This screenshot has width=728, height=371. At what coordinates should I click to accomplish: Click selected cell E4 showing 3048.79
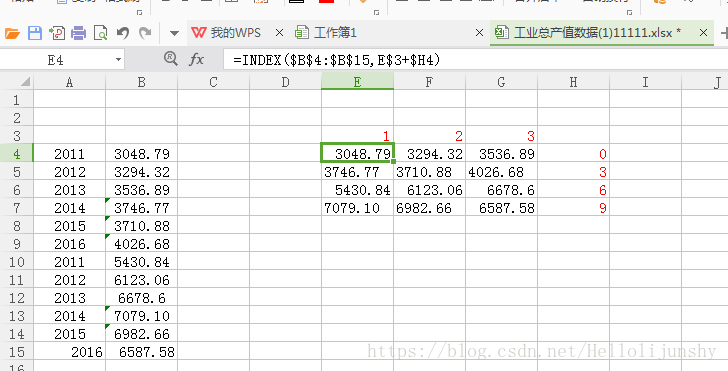pyautogui.click(x=358, y=154)
